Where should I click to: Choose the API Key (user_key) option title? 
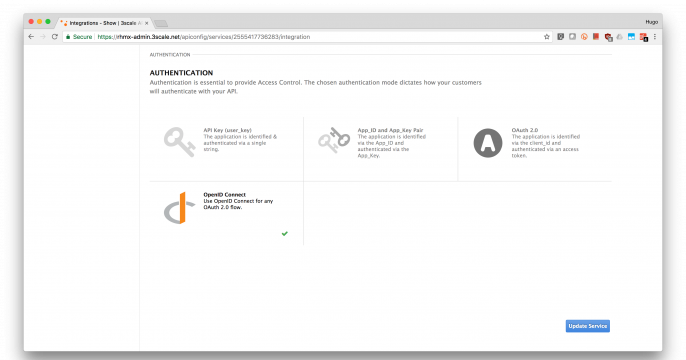[228, 130]
